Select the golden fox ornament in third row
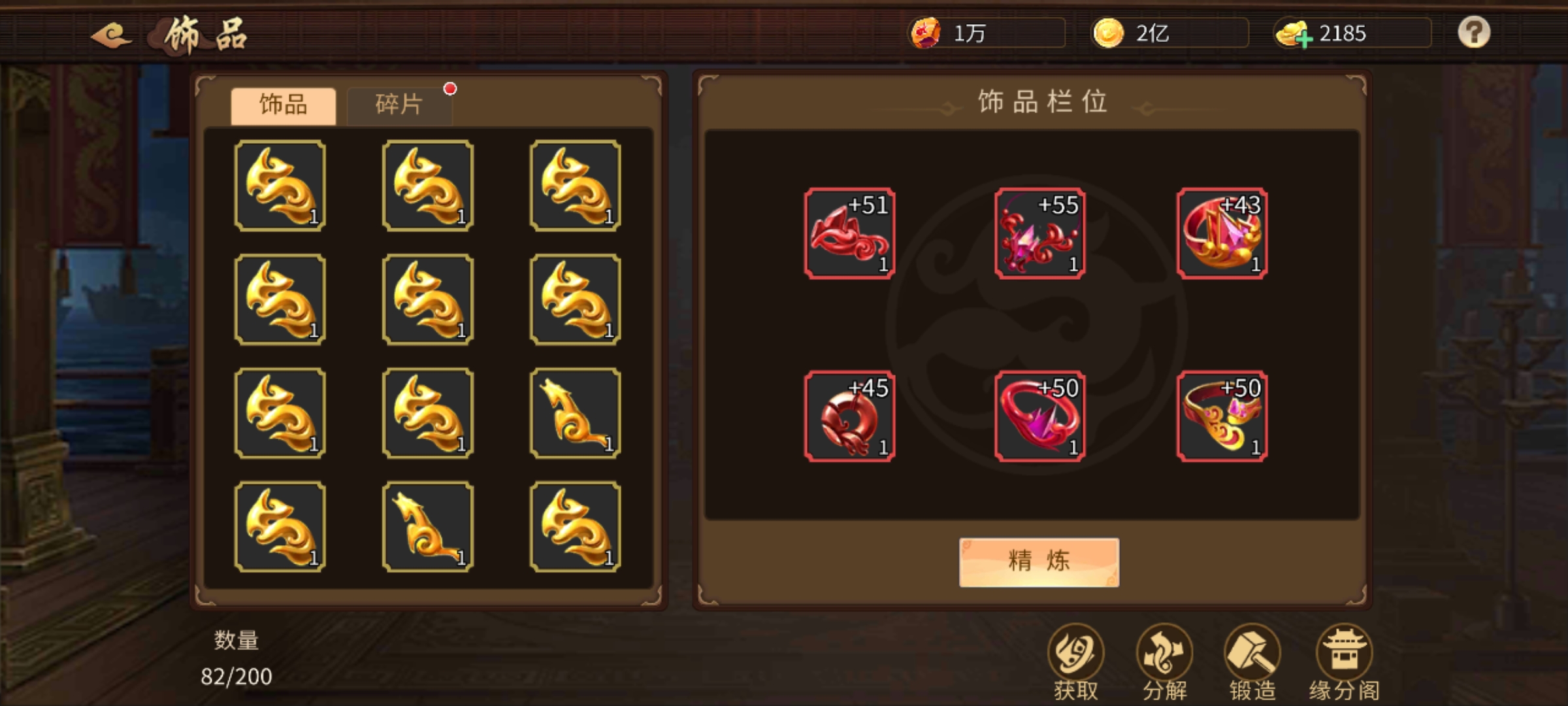The image size is (1568, 706). 576,413
